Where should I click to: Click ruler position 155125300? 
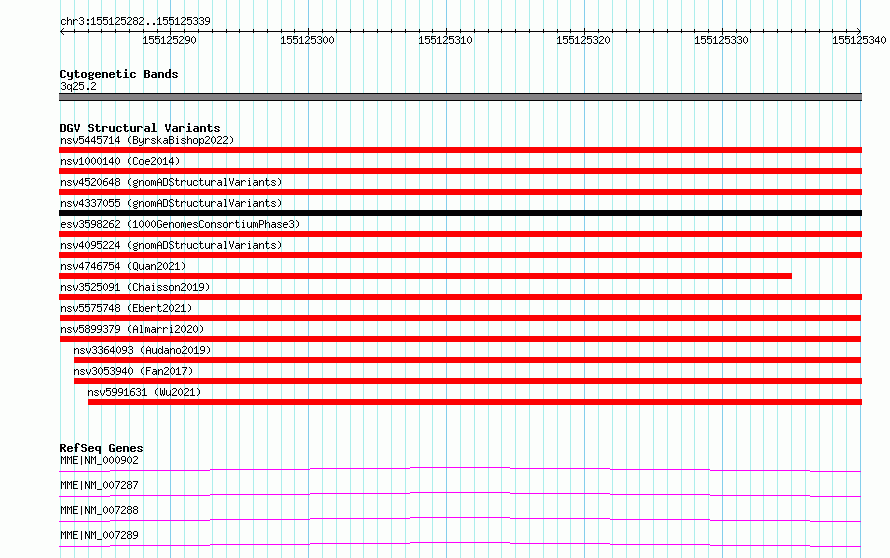pyautogui.click(x=307, y=40)
